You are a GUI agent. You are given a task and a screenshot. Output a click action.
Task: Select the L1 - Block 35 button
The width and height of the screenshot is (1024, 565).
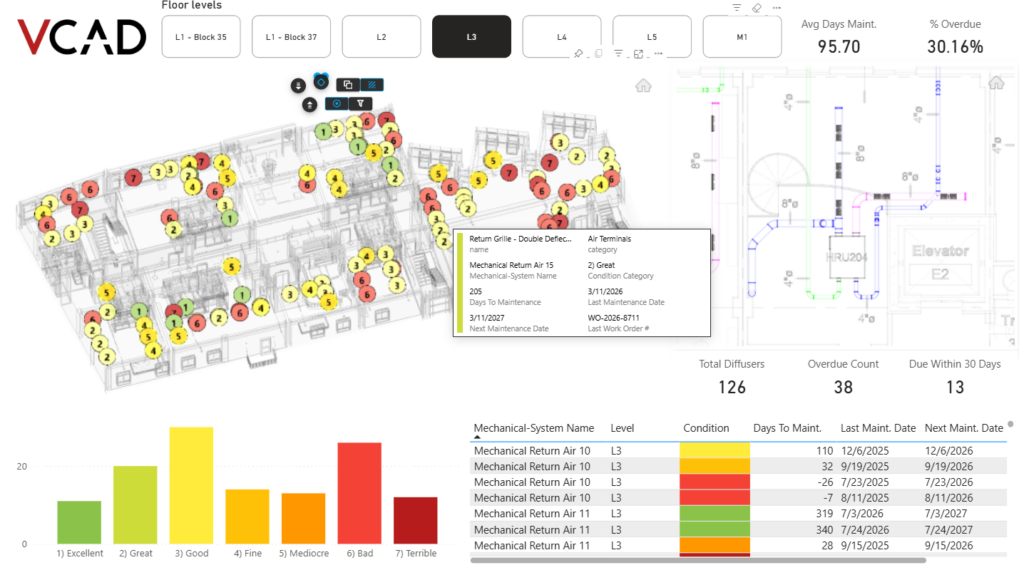(200, 37)
